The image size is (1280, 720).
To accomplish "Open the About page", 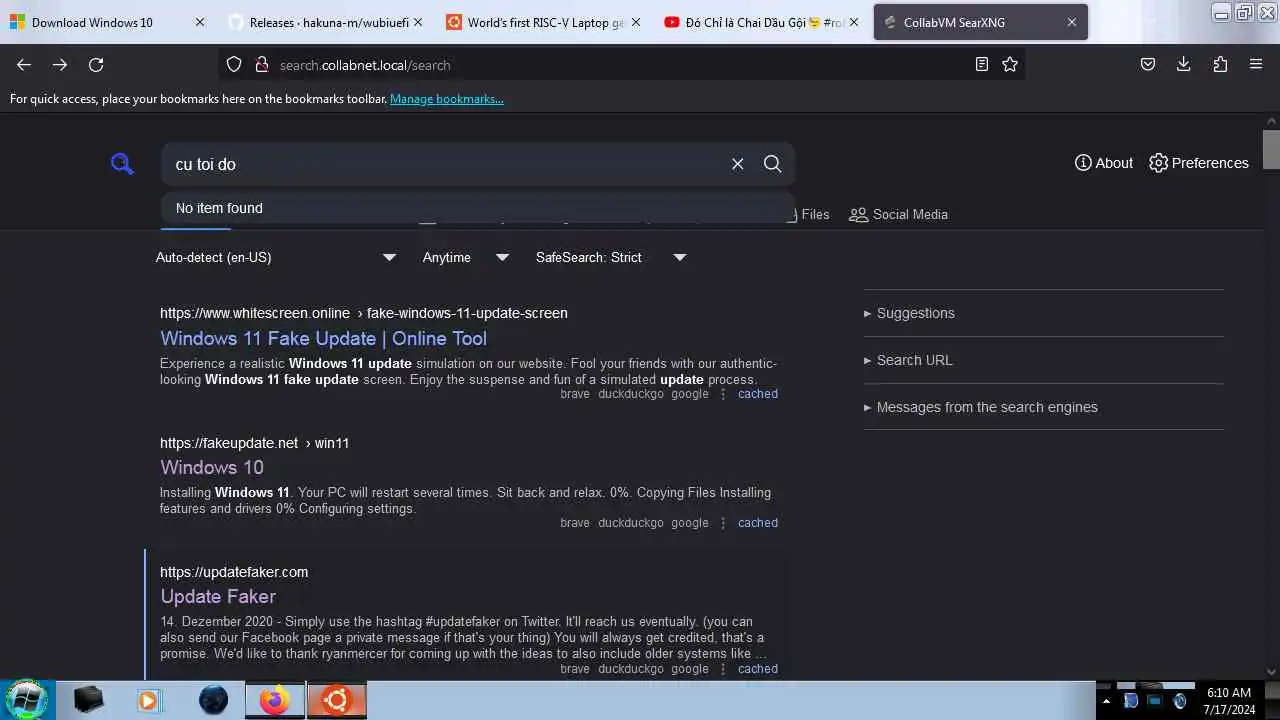I will [x=1104, y=163].
